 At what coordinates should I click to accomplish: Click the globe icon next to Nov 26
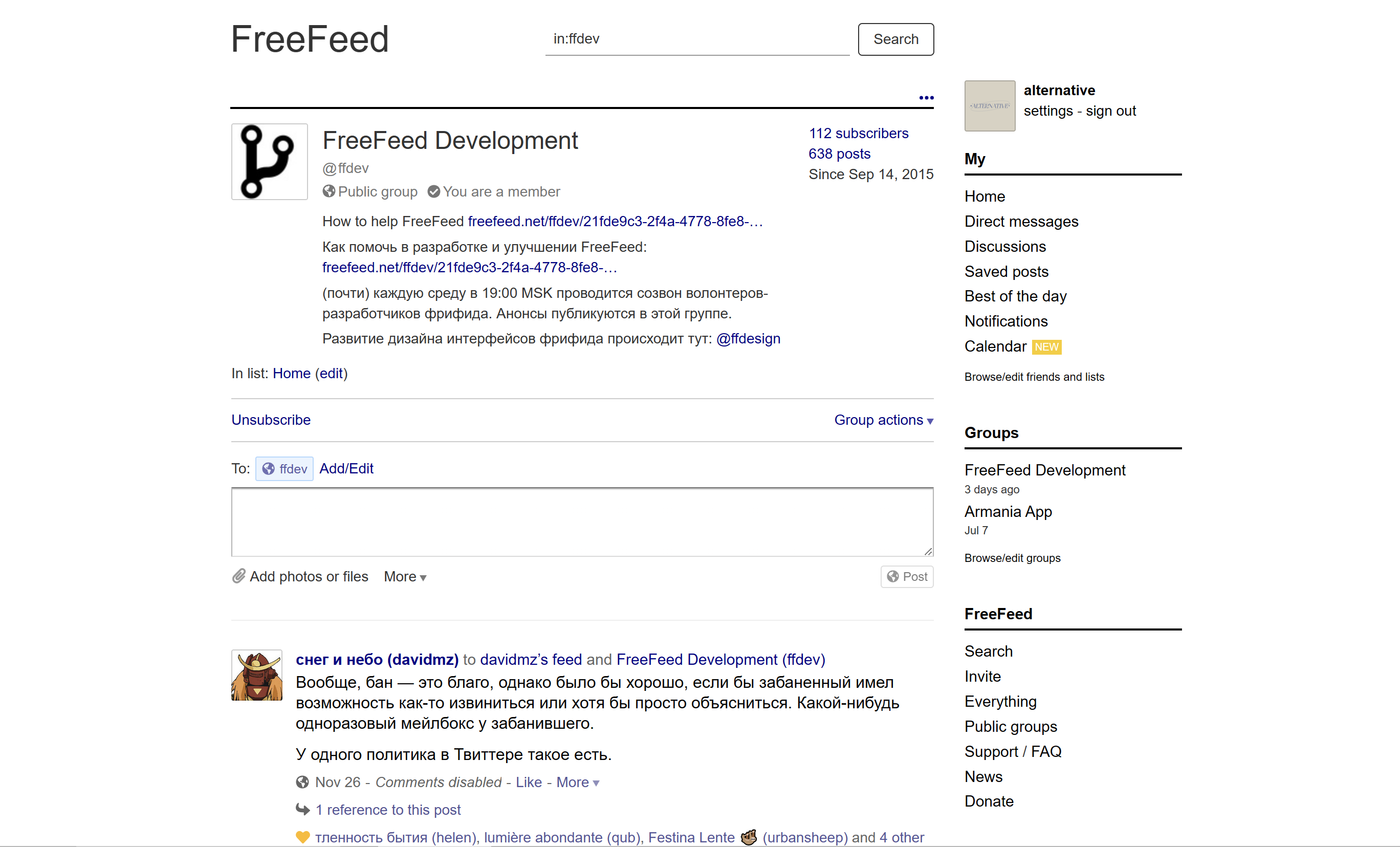tap(302, 782)
